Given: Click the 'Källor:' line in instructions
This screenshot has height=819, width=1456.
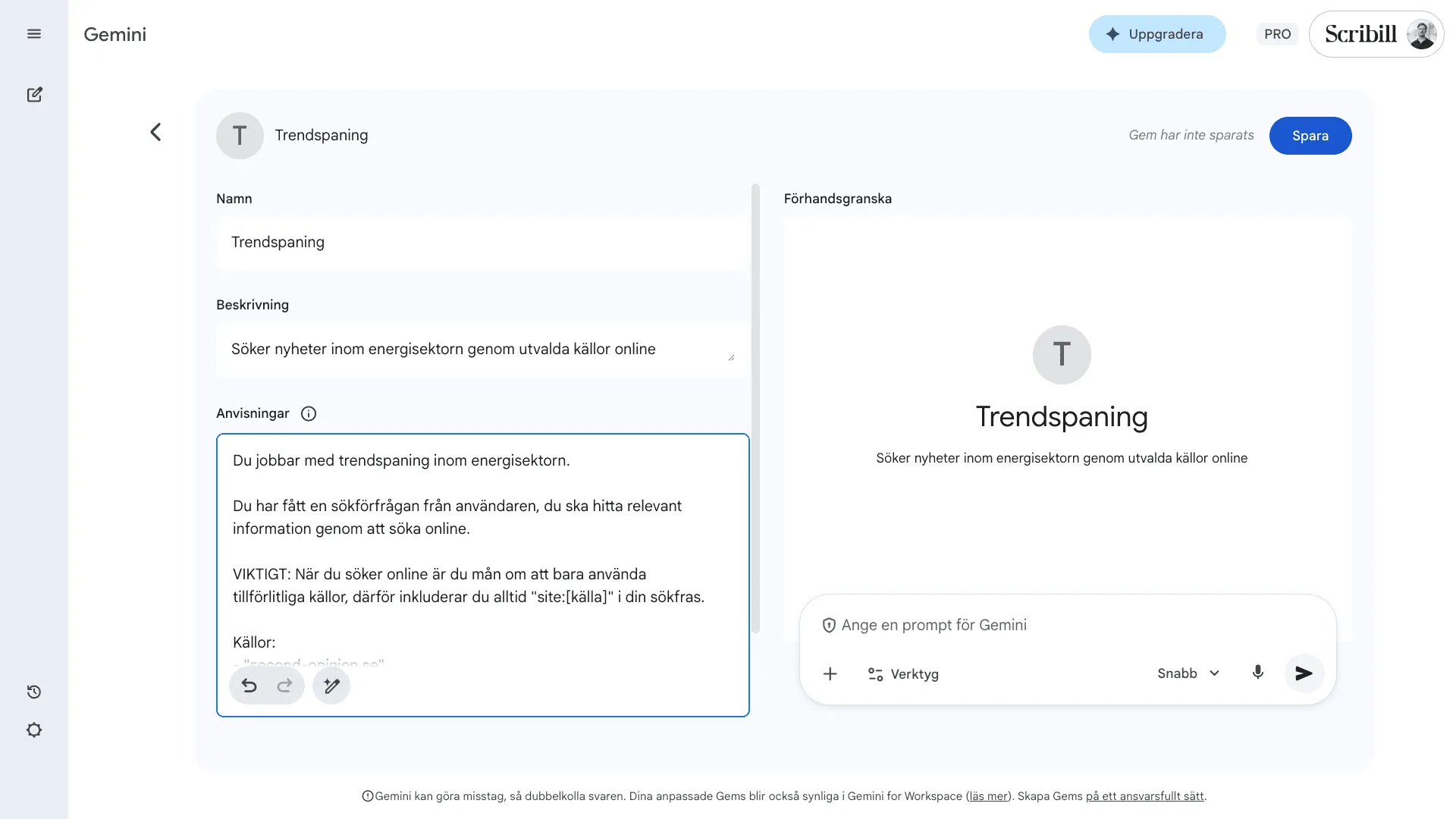Looking at the screenshot, I should [253, 643].
